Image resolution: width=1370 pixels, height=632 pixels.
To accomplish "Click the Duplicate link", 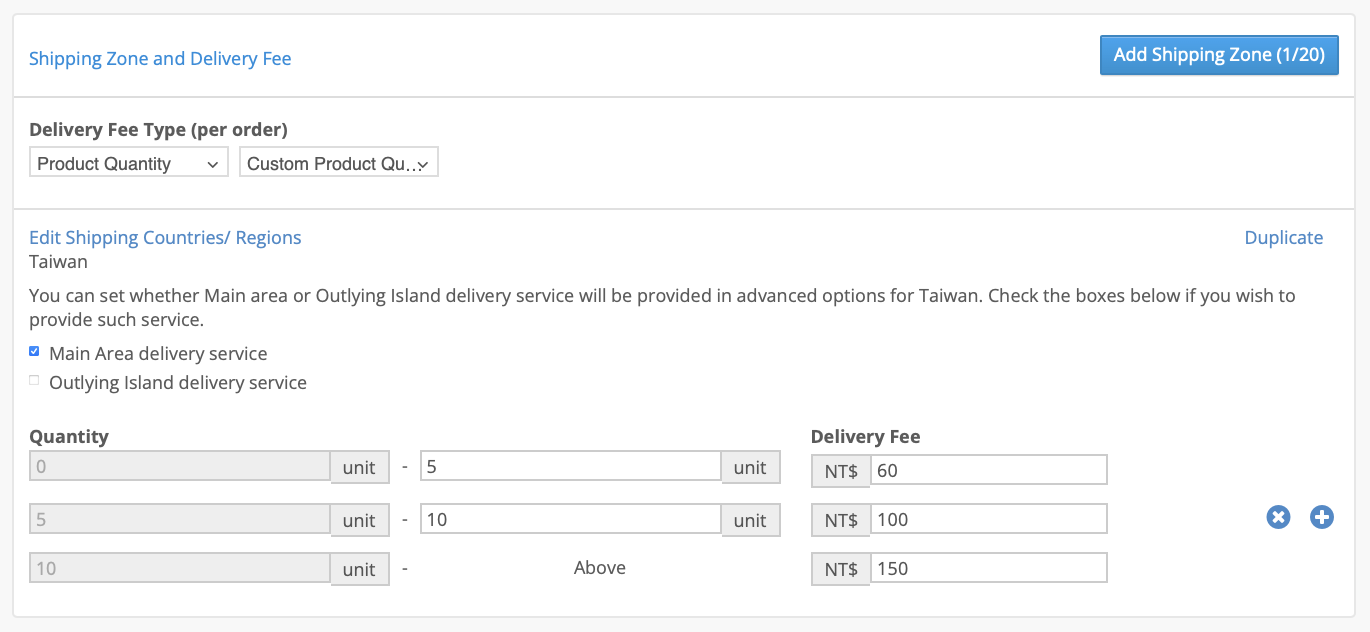I will point(1283,237).
